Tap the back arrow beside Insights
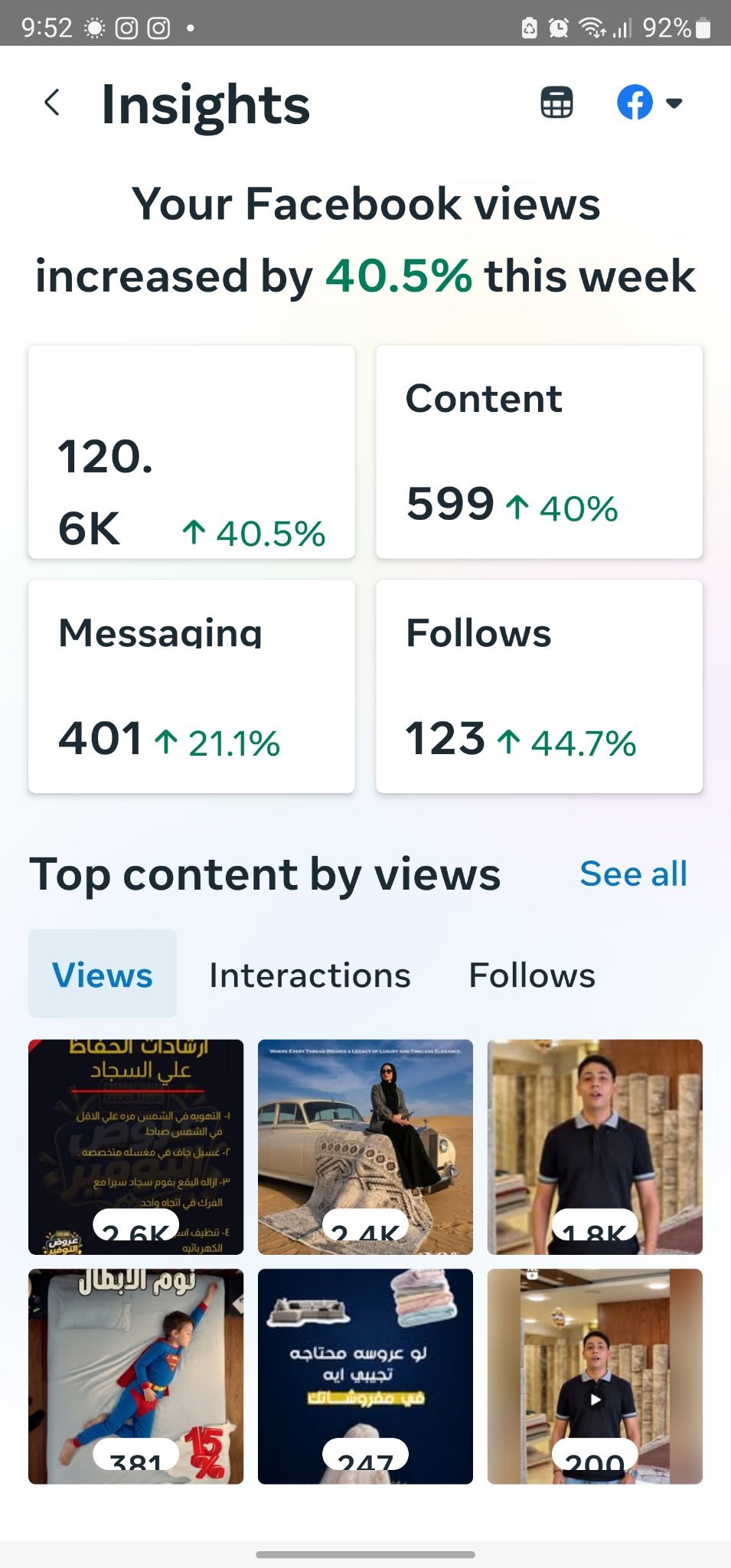This screenshot has height=1568, width=731. click(52, 102)
